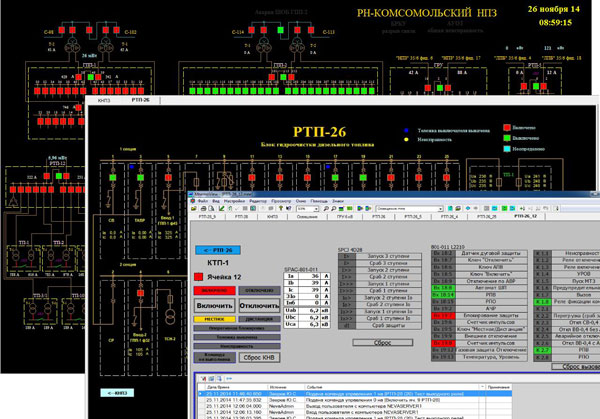Click the yellow МЕСТНОЕ mode indicator
Screen dimensions: 600x419
tap(214, 319)
